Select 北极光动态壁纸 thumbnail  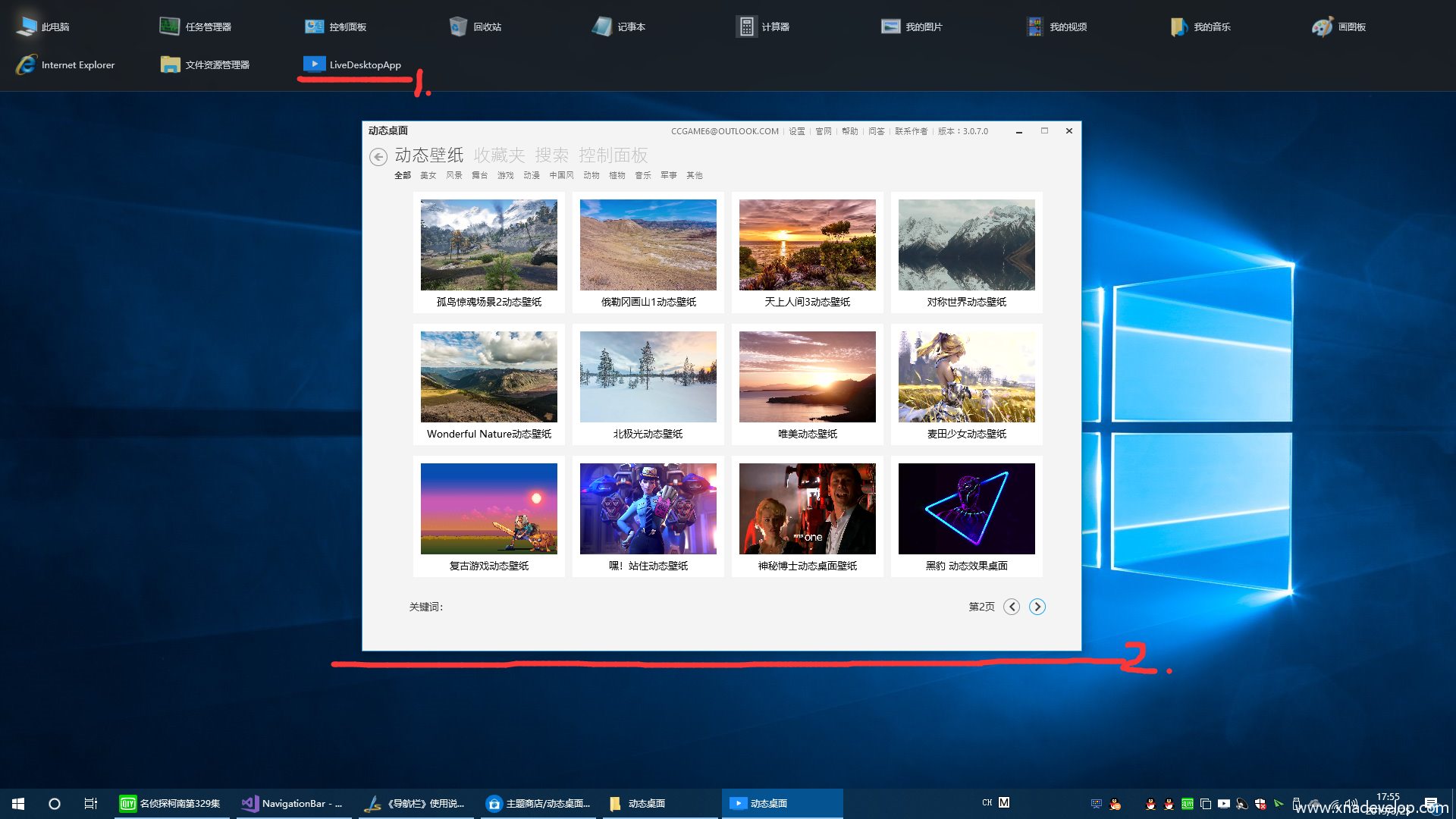tap(648, 377)
